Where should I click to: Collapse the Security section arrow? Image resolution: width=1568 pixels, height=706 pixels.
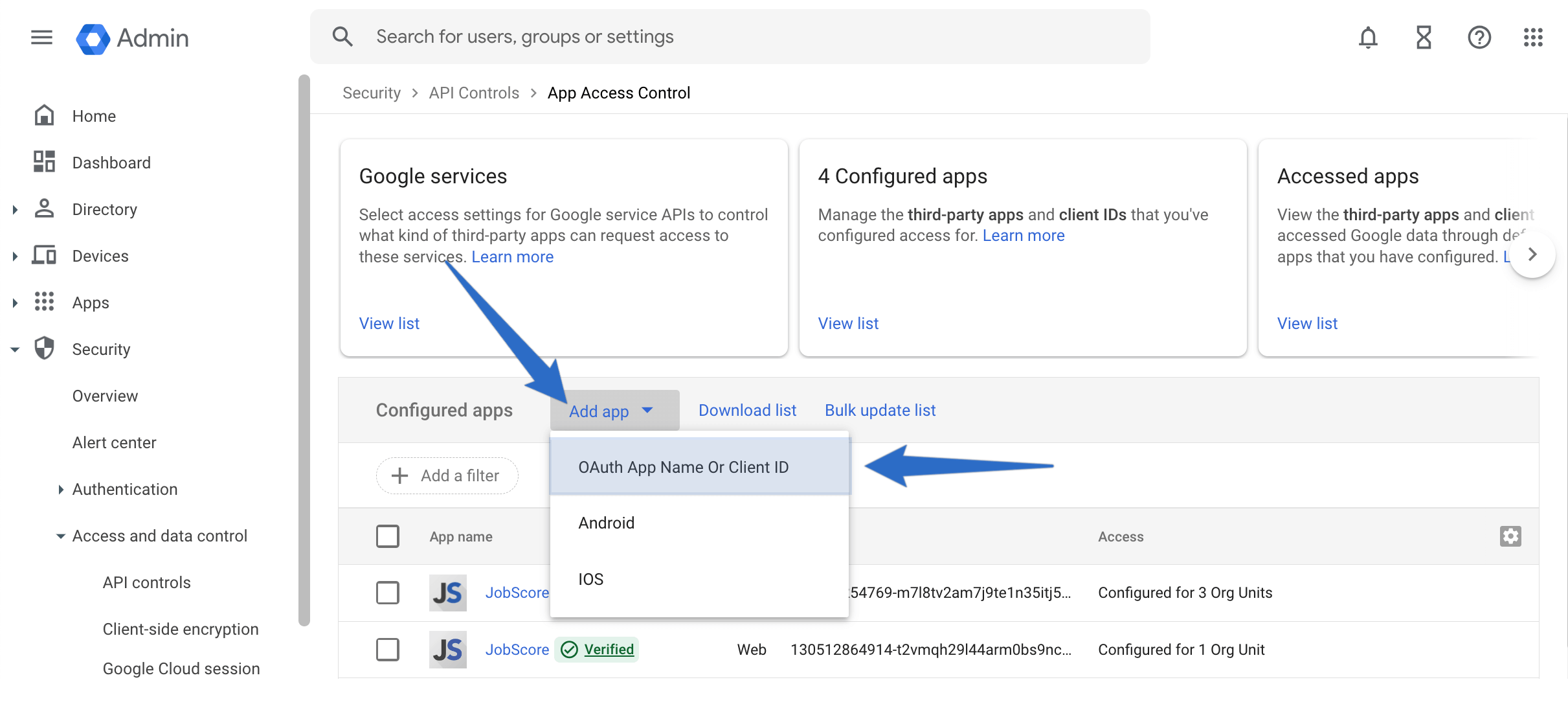click(15, 350)
